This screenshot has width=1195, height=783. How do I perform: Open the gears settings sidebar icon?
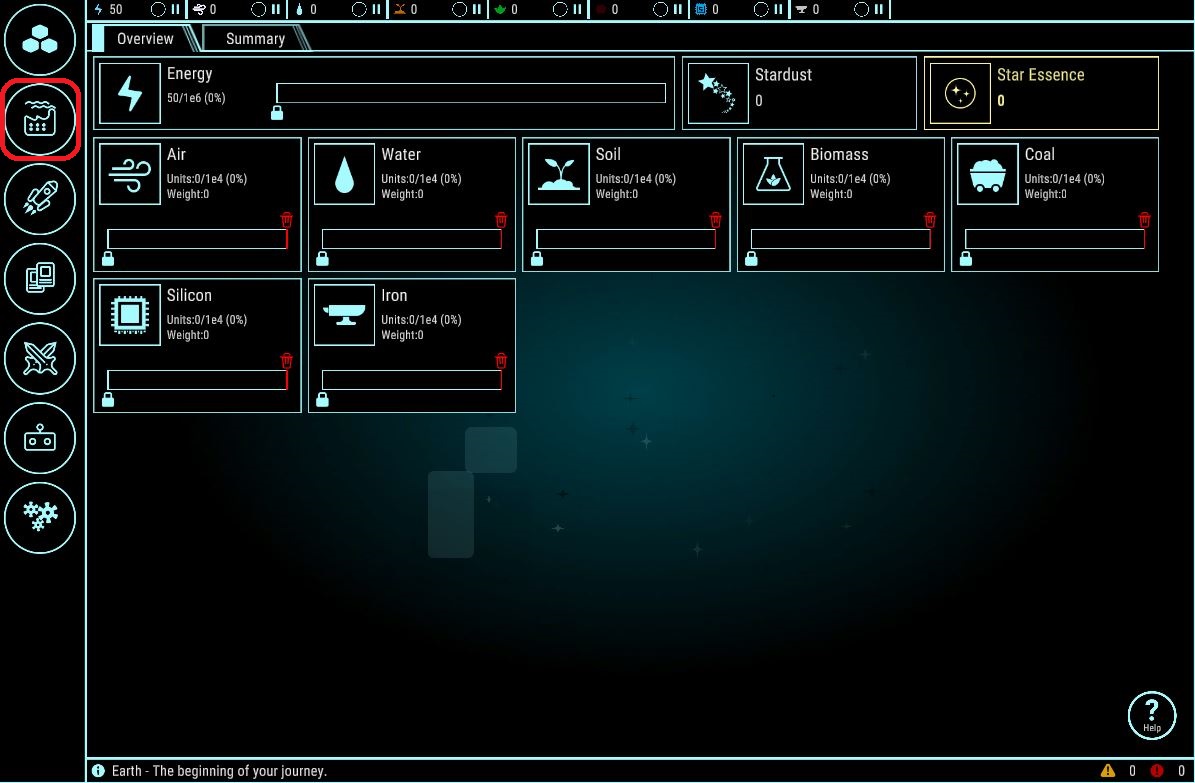[x=40, y=516]
